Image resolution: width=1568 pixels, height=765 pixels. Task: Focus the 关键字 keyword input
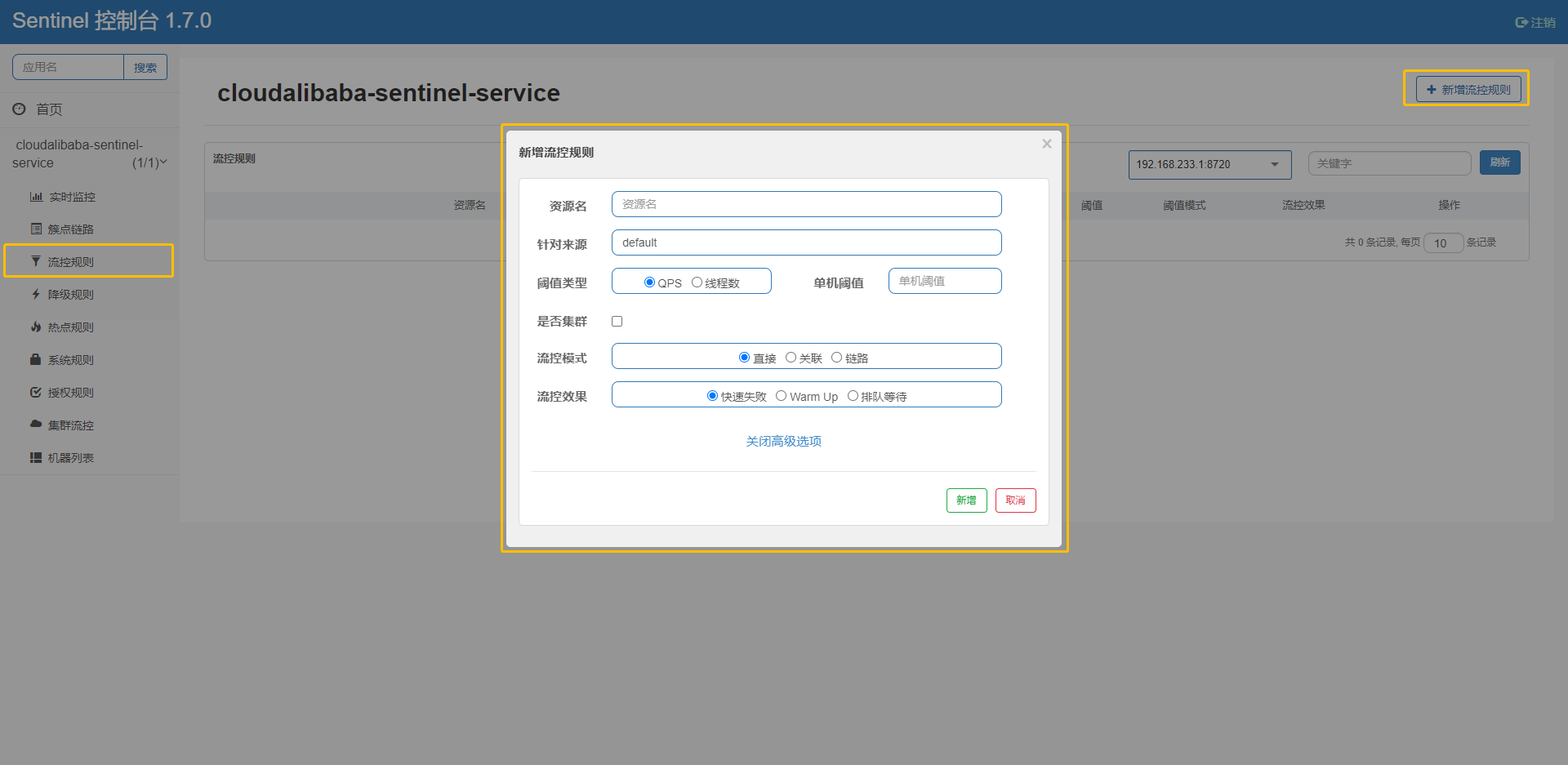pos(1389,163)
